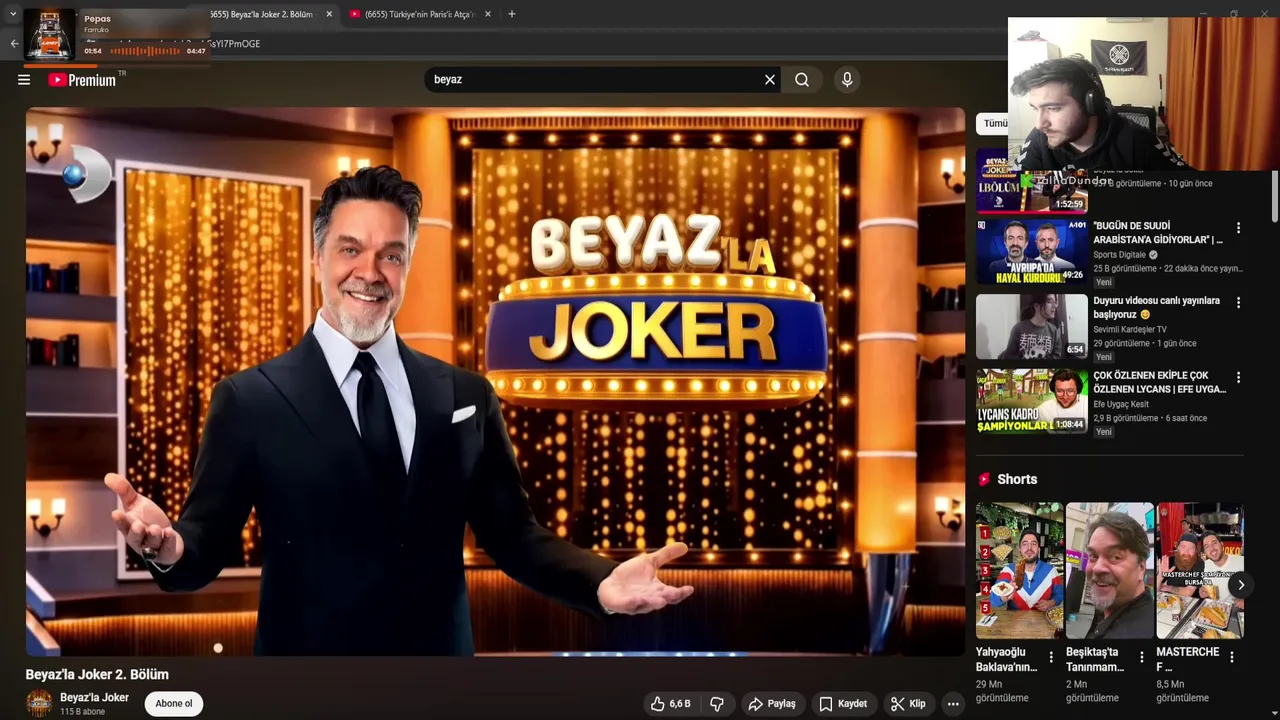Seek in the Pepas track waveform
The height and width of the screenshot is (720, 1280).
coord(145,51)
